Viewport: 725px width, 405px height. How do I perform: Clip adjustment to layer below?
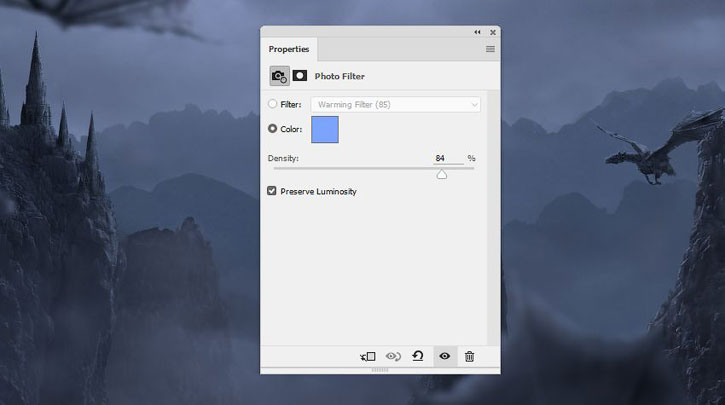[368, 356]
